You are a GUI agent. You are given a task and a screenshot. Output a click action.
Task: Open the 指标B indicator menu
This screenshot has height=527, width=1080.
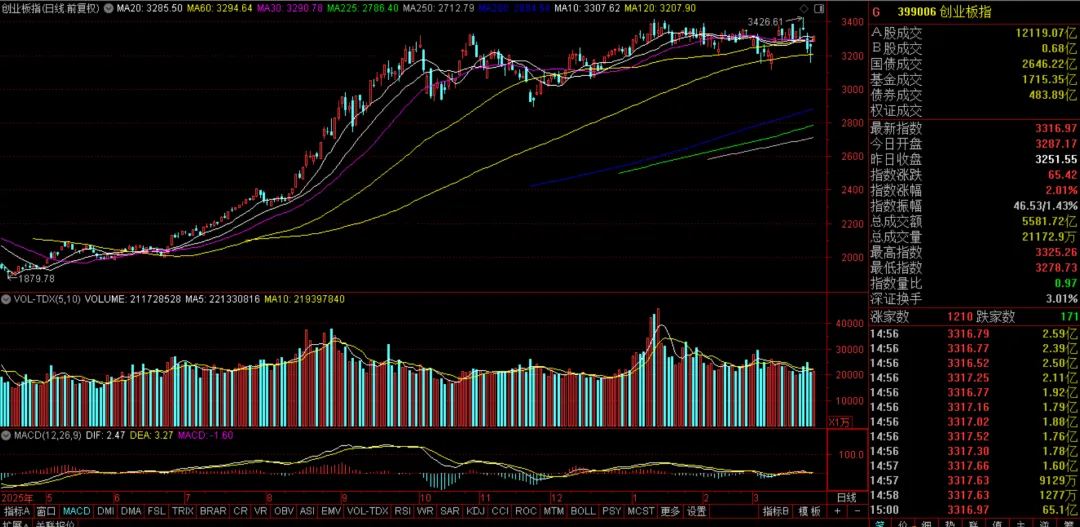point(776,511)
